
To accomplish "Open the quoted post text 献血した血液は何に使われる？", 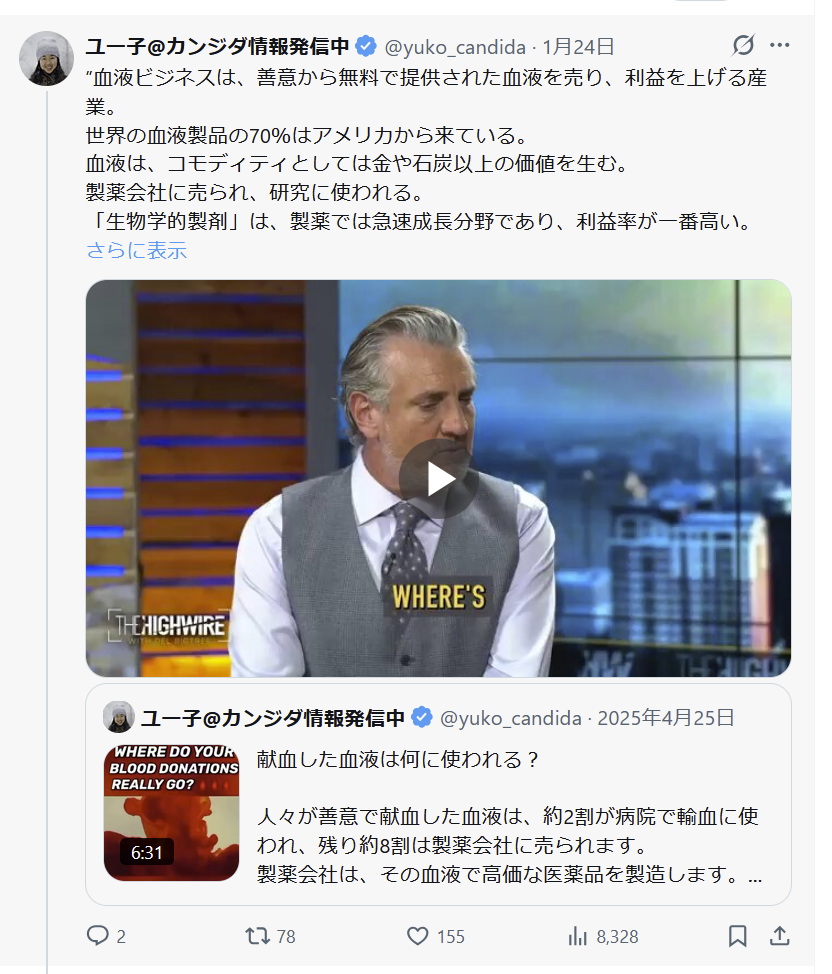I will tap(398, 759).
